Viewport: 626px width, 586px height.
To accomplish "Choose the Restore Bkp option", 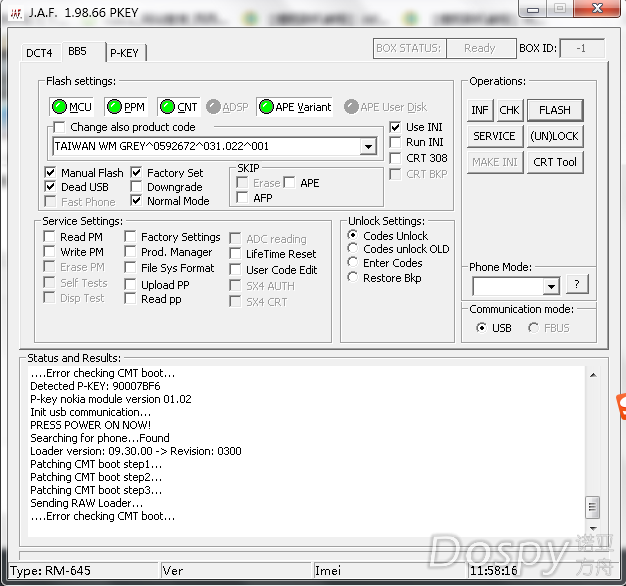I will point(353,277).
